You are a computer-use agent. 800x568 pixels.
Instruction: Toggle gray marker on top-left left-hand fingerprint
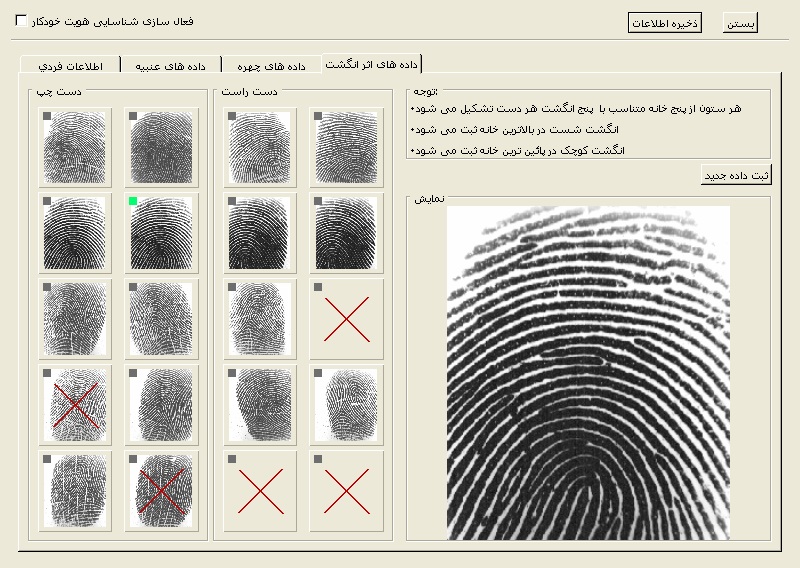pos(47,116)
